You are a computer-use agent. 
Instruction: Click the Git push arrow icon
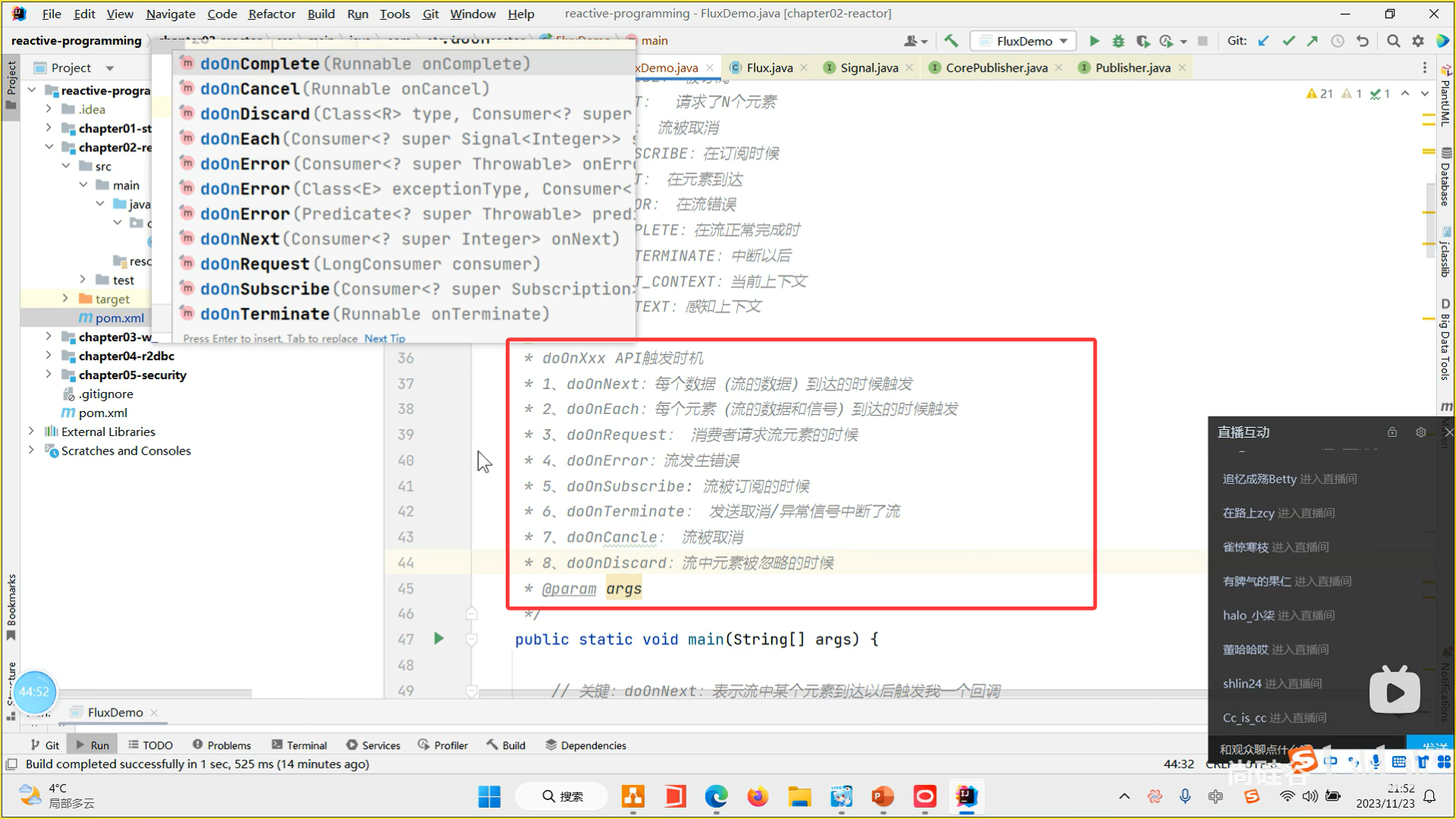point(1313,41)
